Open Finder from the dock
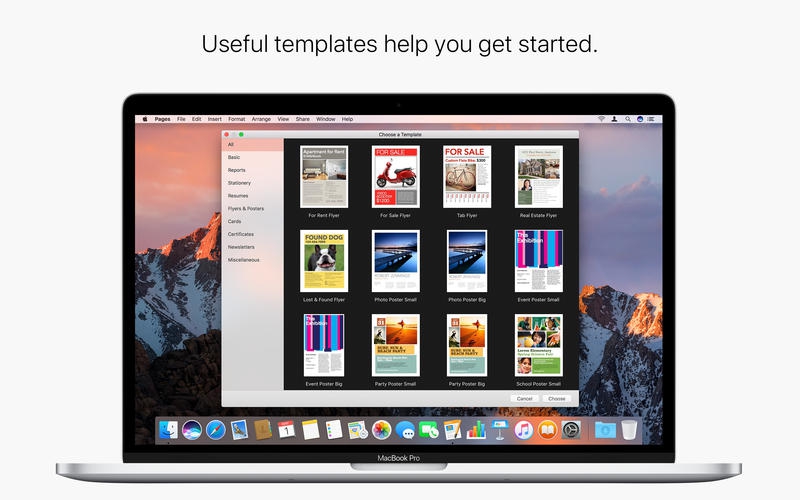This screenshot has height=500, width=800. click(168, 430)
